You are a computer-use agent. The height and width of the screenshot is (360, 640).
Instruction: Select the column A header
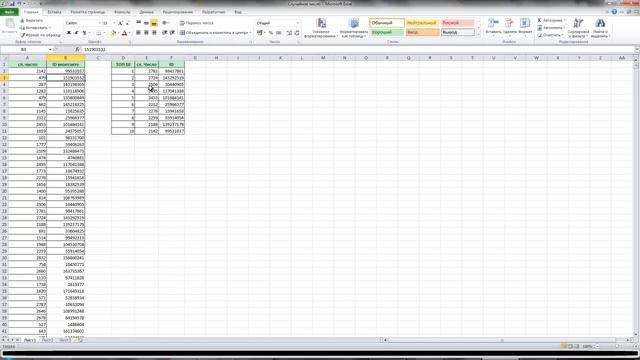27,58
